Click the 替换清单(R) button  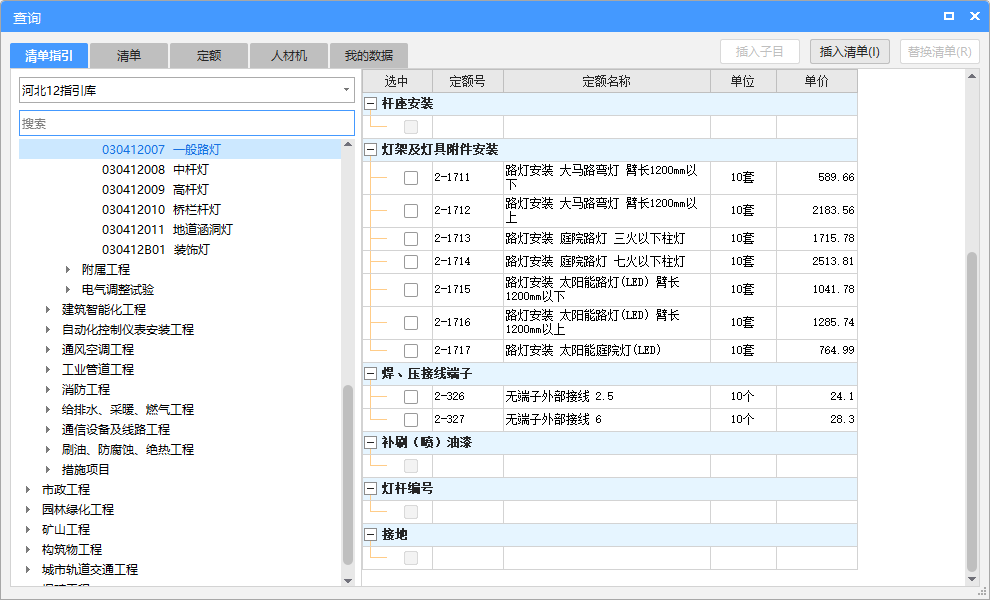pyautogui.click(x=939, y=52)
